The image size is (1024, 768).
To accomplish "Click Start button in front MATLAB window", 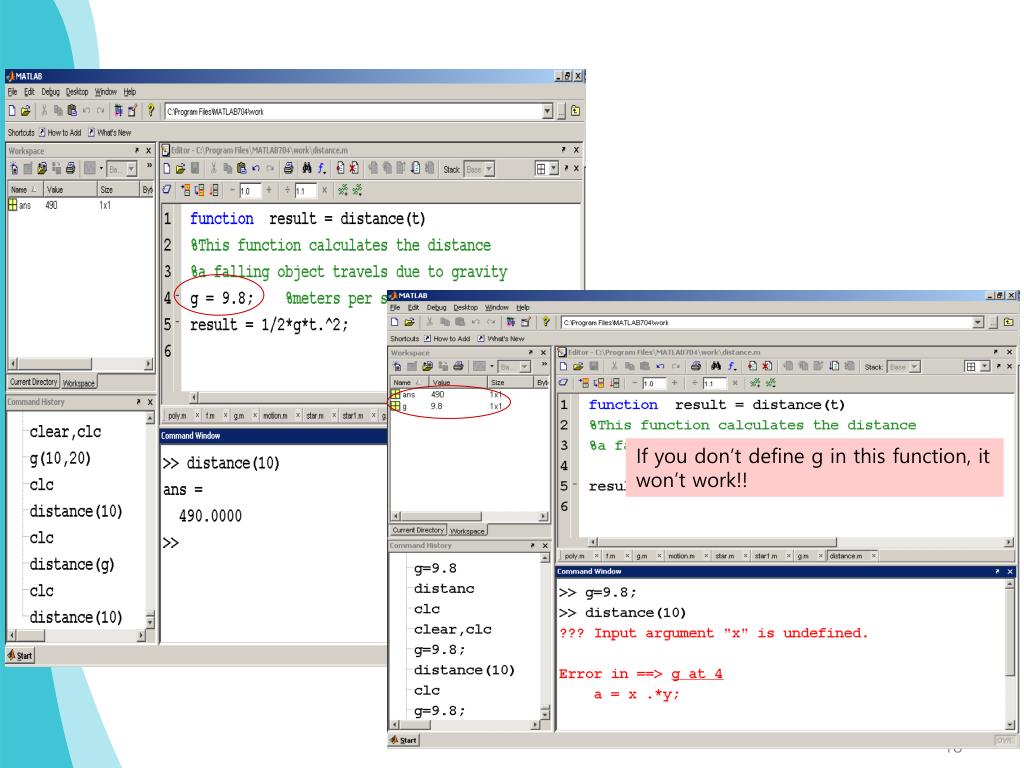I will (x=404, y=740).
